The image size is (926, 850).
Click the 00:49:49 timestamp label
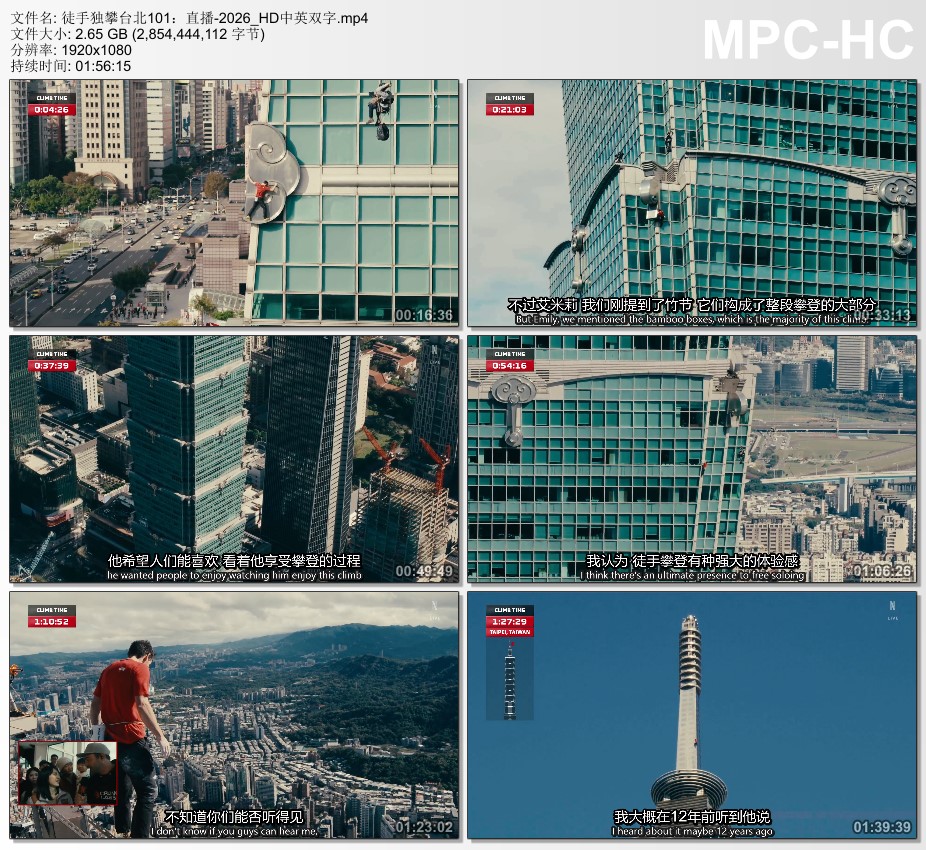(424, 571)
